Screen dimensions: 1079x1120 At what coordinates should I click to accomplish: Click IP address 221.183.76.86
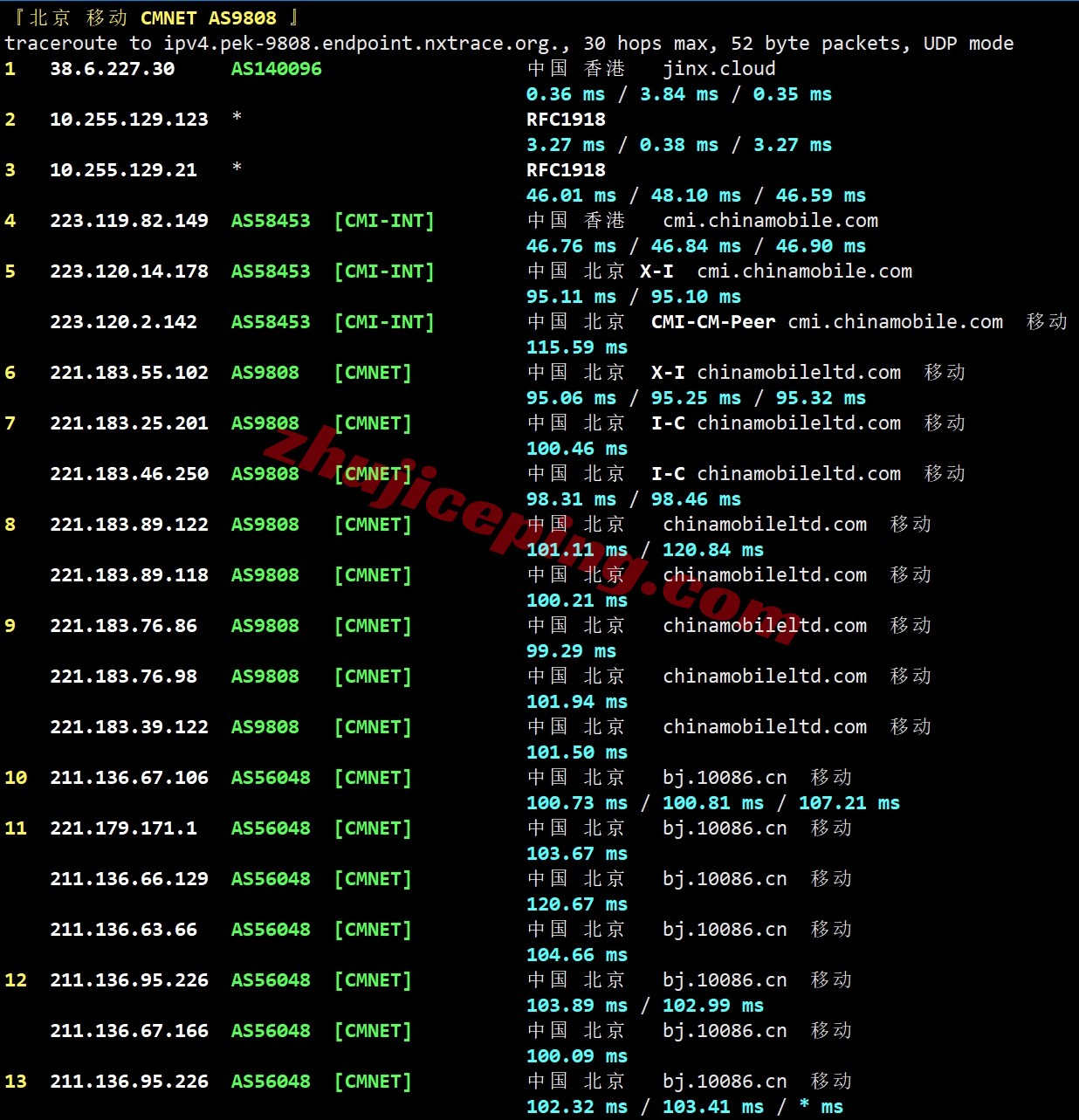click(x=123, y=626)
